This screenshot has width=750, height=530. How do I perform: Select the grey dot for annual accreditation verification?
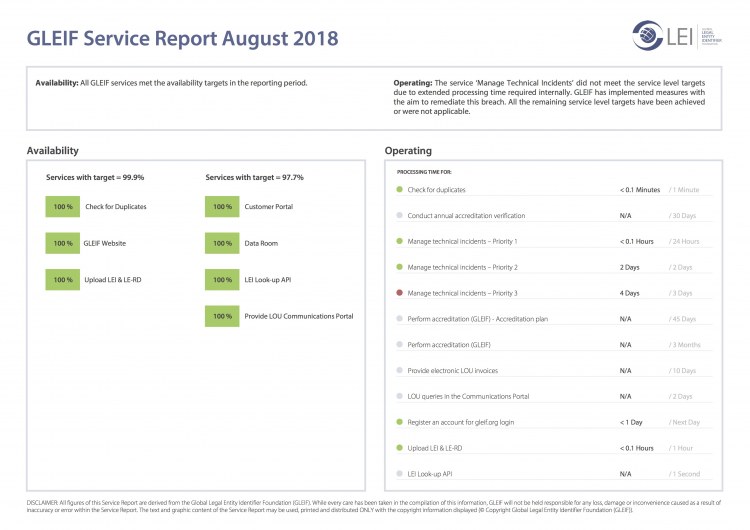400,215
